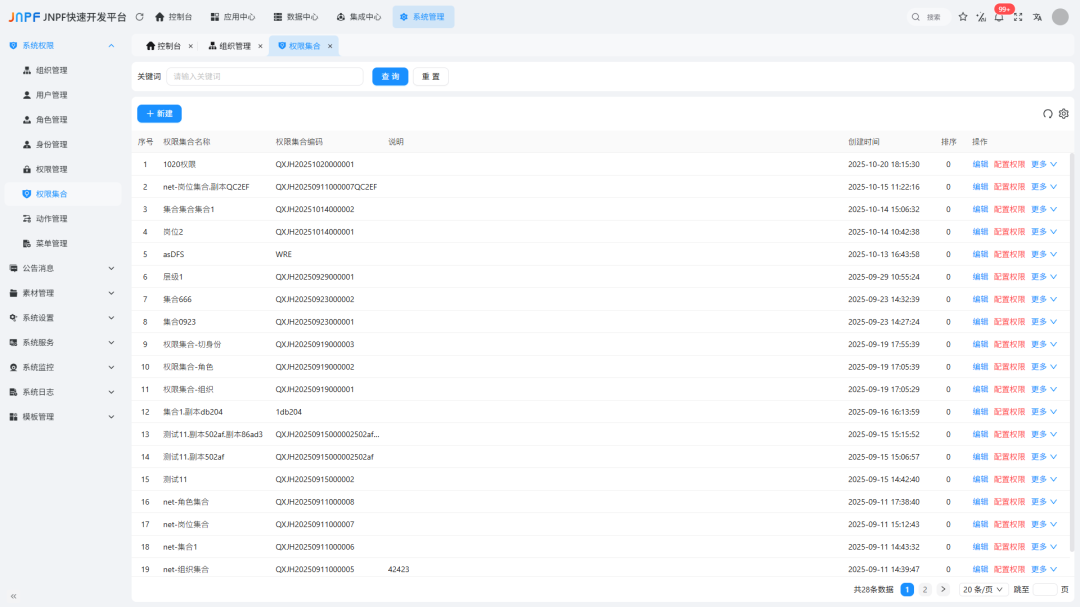Screen dimensions: 1080x607
Task: Click the language switch icon in the header
Action: click(1039, 16)
